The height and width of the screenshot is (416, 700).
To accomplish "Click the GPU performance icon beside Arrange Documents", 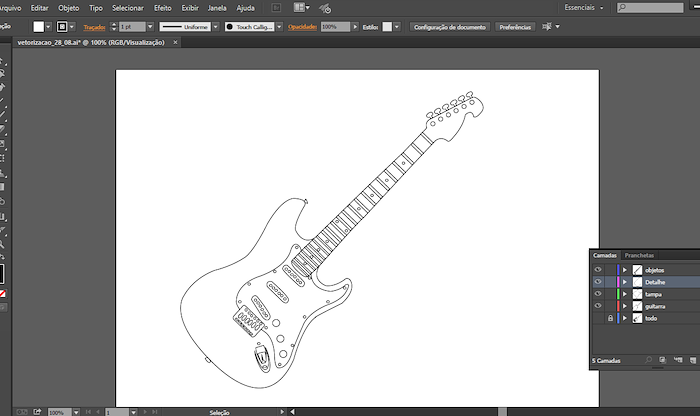I will pos(325,8).
